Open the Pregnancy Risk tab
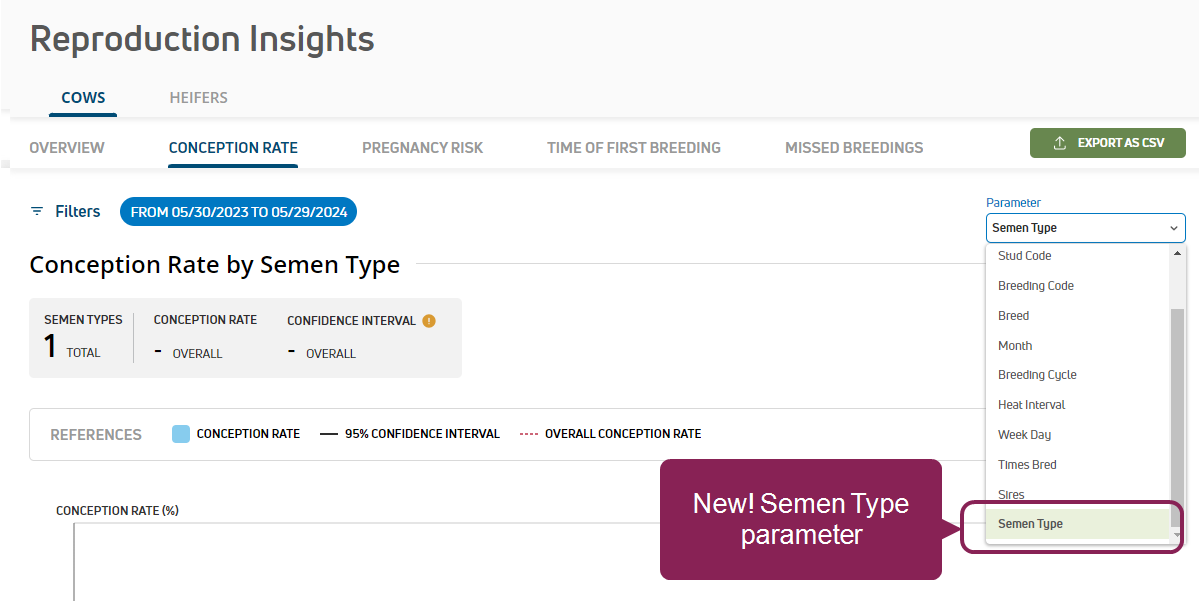This screenshot has width=1203, height=601. pyautogui.click(x=422, y=148)
